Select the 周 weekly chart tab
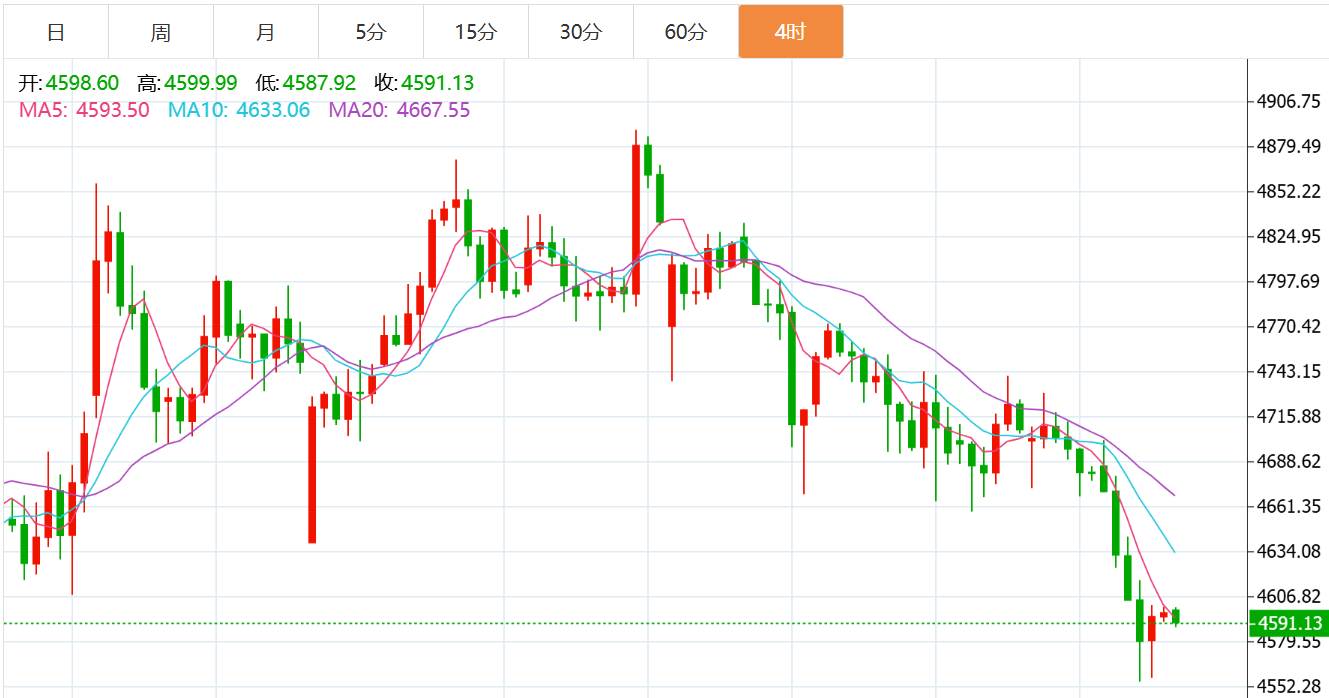This screenshot has width=1329, height=698. coord(161,32)
